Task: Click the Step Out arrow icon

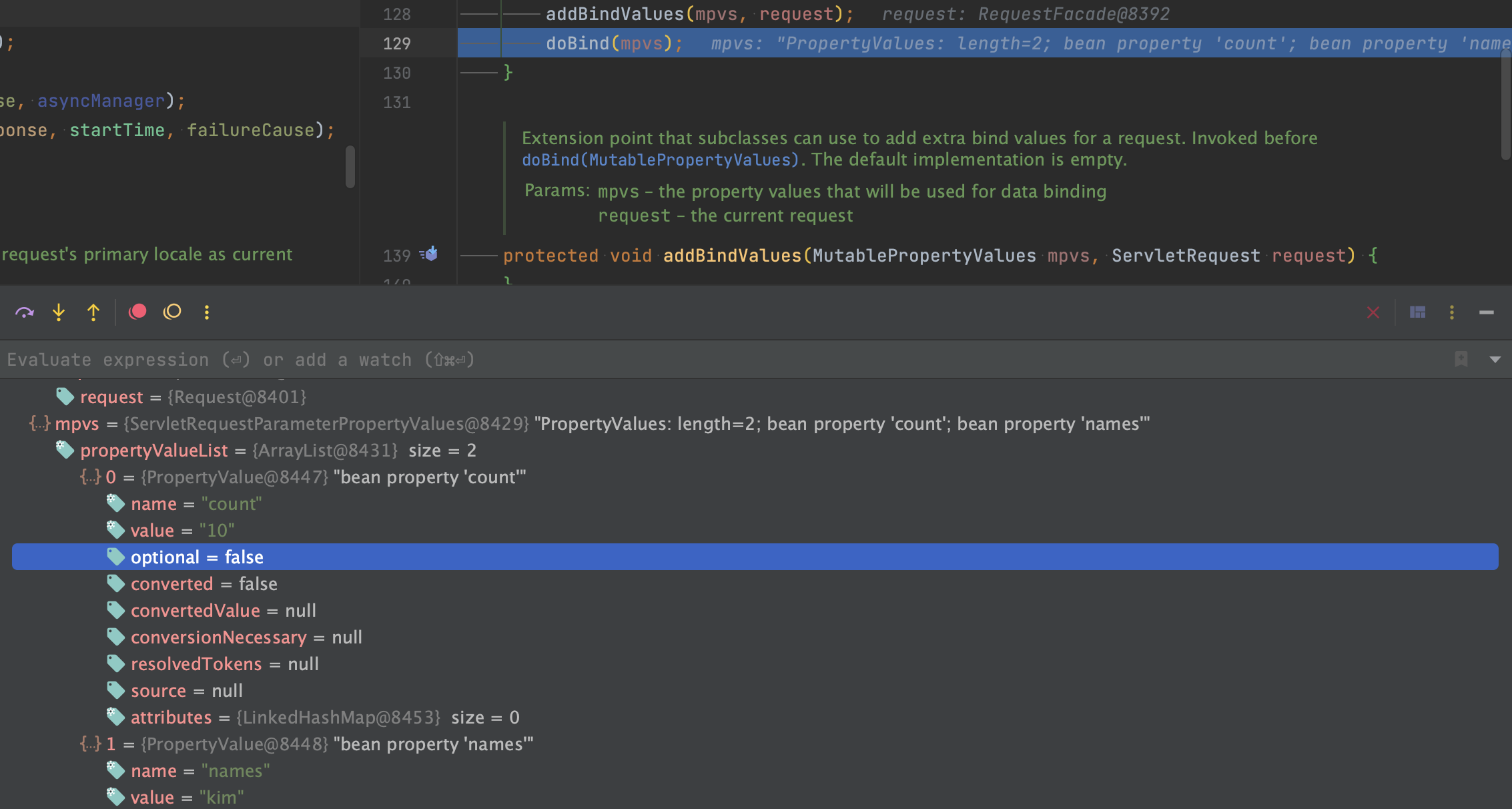Action: [x=93, y=312]
